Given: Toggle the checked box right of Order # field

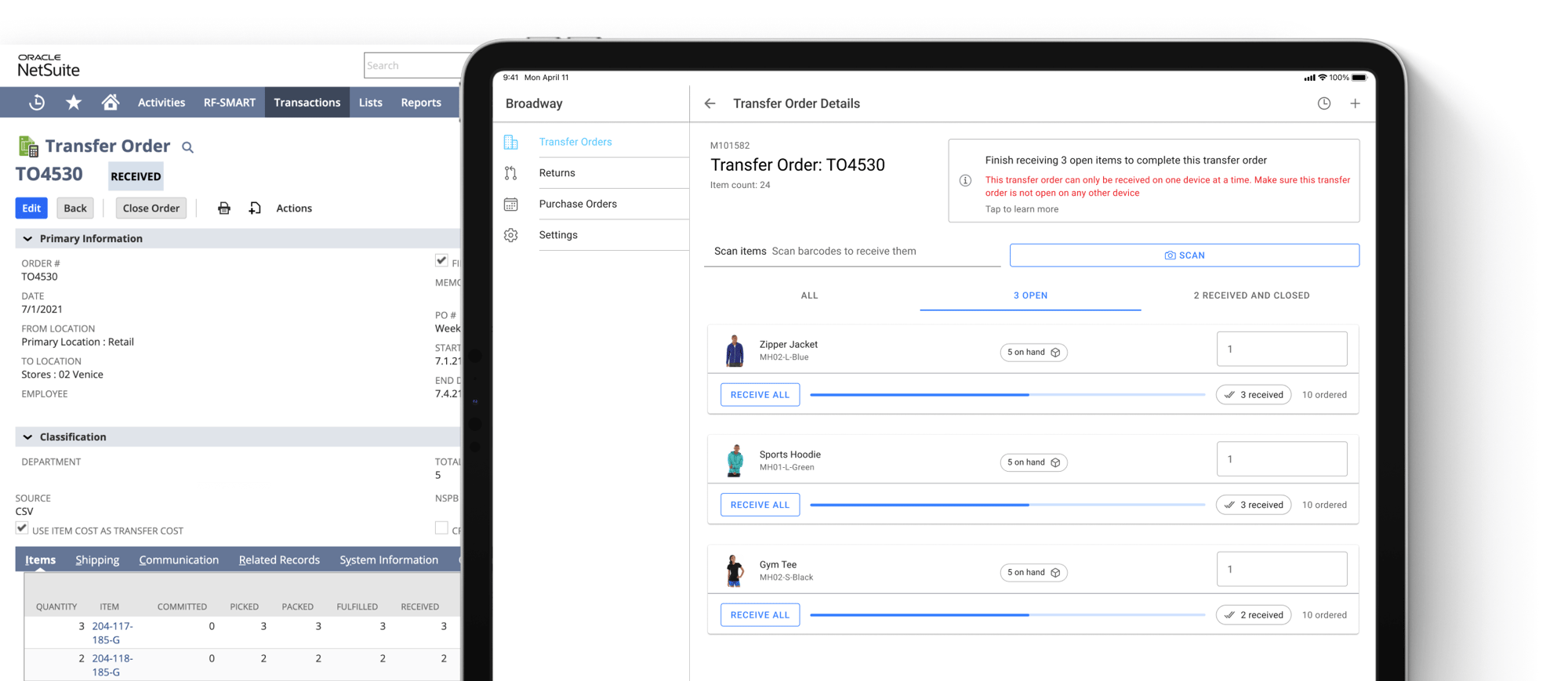Looking at the screenshot, I should [441, 261].
